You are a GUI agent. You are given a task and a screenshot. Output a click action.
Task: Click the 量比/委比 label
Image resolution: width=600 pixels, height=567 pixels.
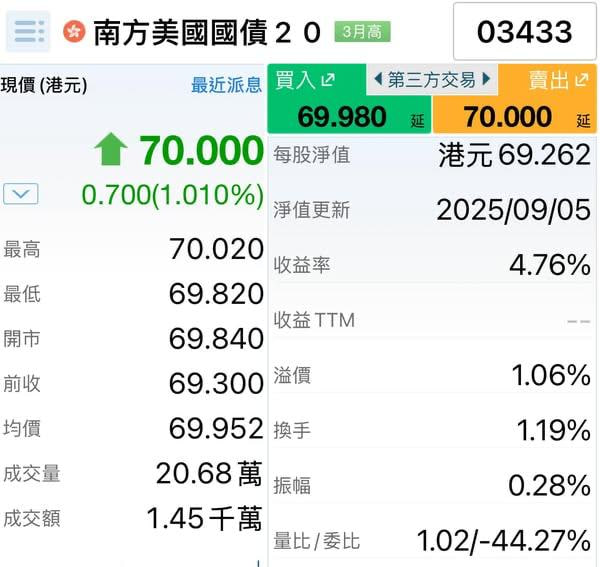pyautogui.click(x=317, y=541)
